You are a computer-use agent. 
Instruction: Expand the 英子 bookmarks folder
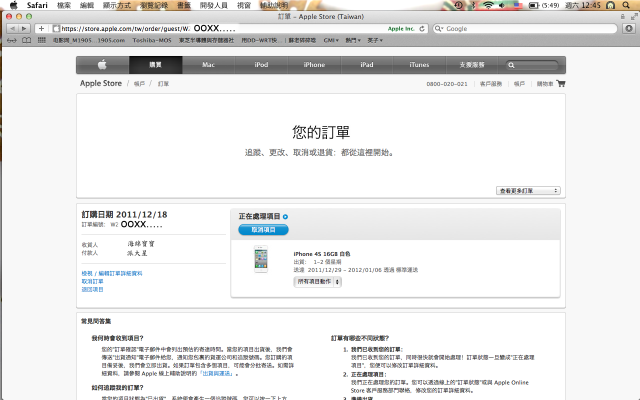pos(375,40)
